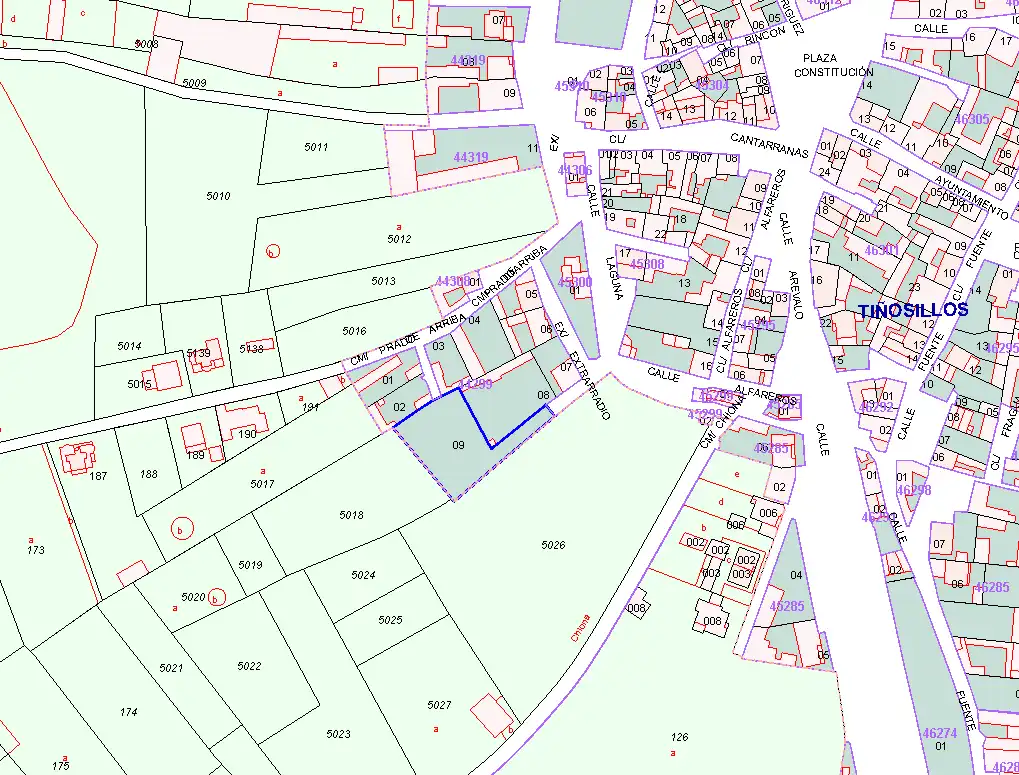Click the PLAZA CONSTITUCIÓN label
Image resolution: width=1019 pixels, height=775 pixels.
pos(834,65)
